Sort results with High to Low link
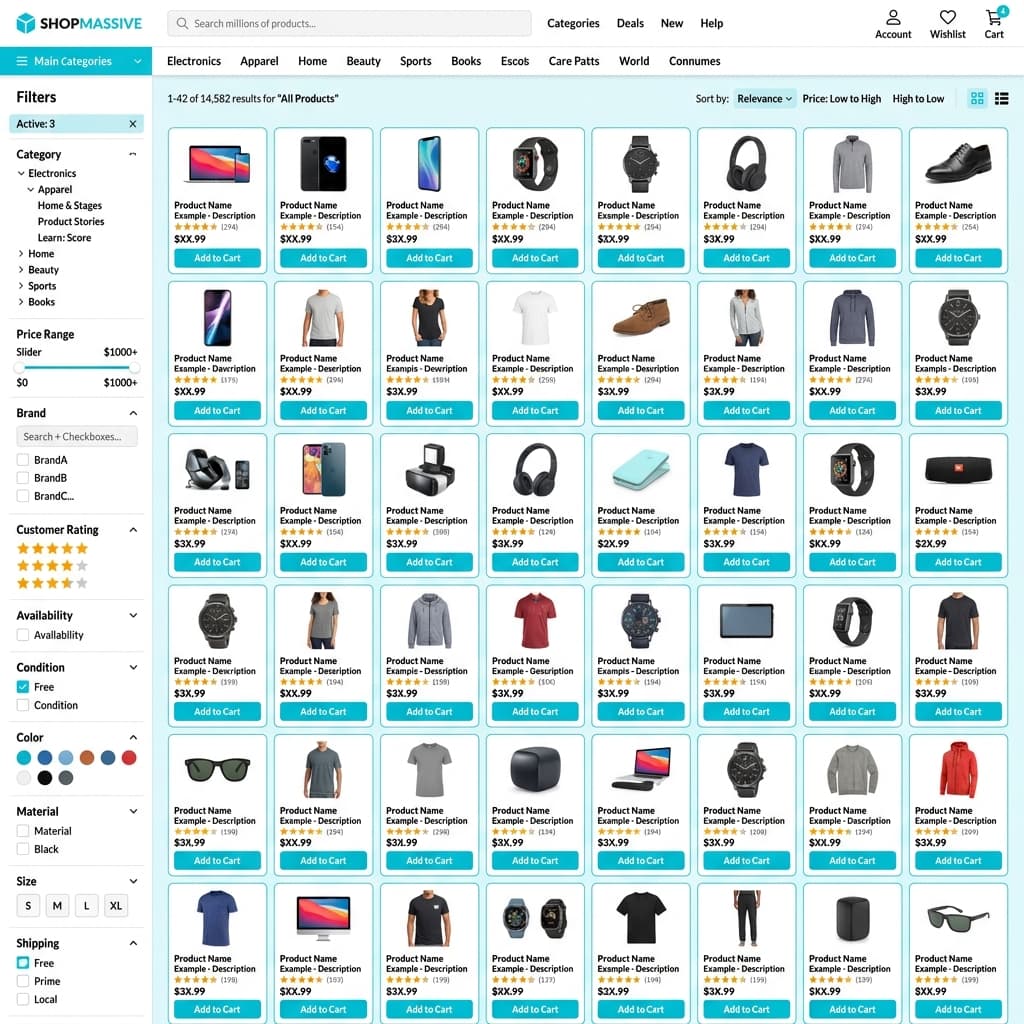This screenshot has height=1024, width=1024. (x=918, y=98)
